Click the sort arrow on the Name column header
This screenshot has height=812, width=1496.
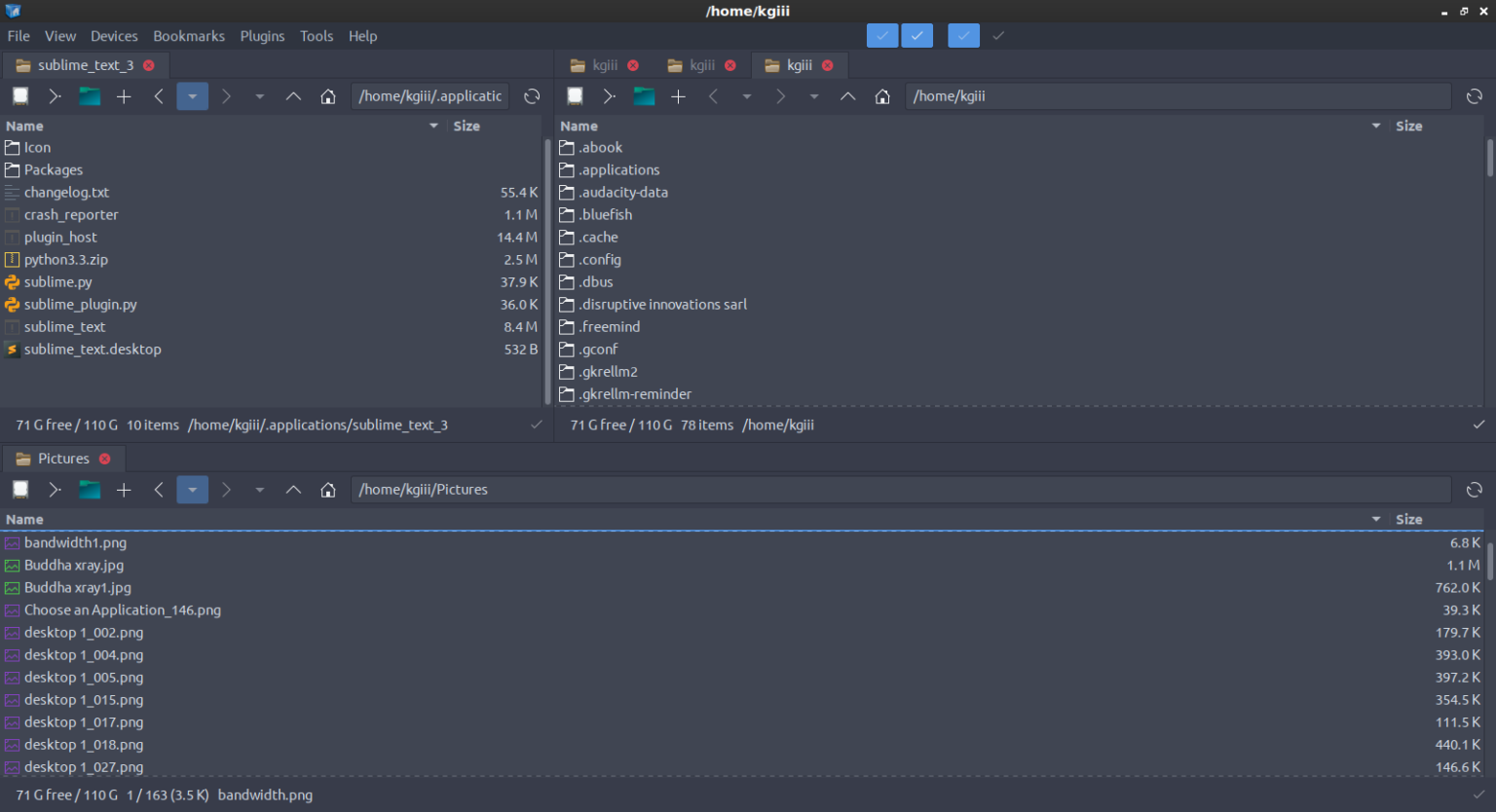432,126
